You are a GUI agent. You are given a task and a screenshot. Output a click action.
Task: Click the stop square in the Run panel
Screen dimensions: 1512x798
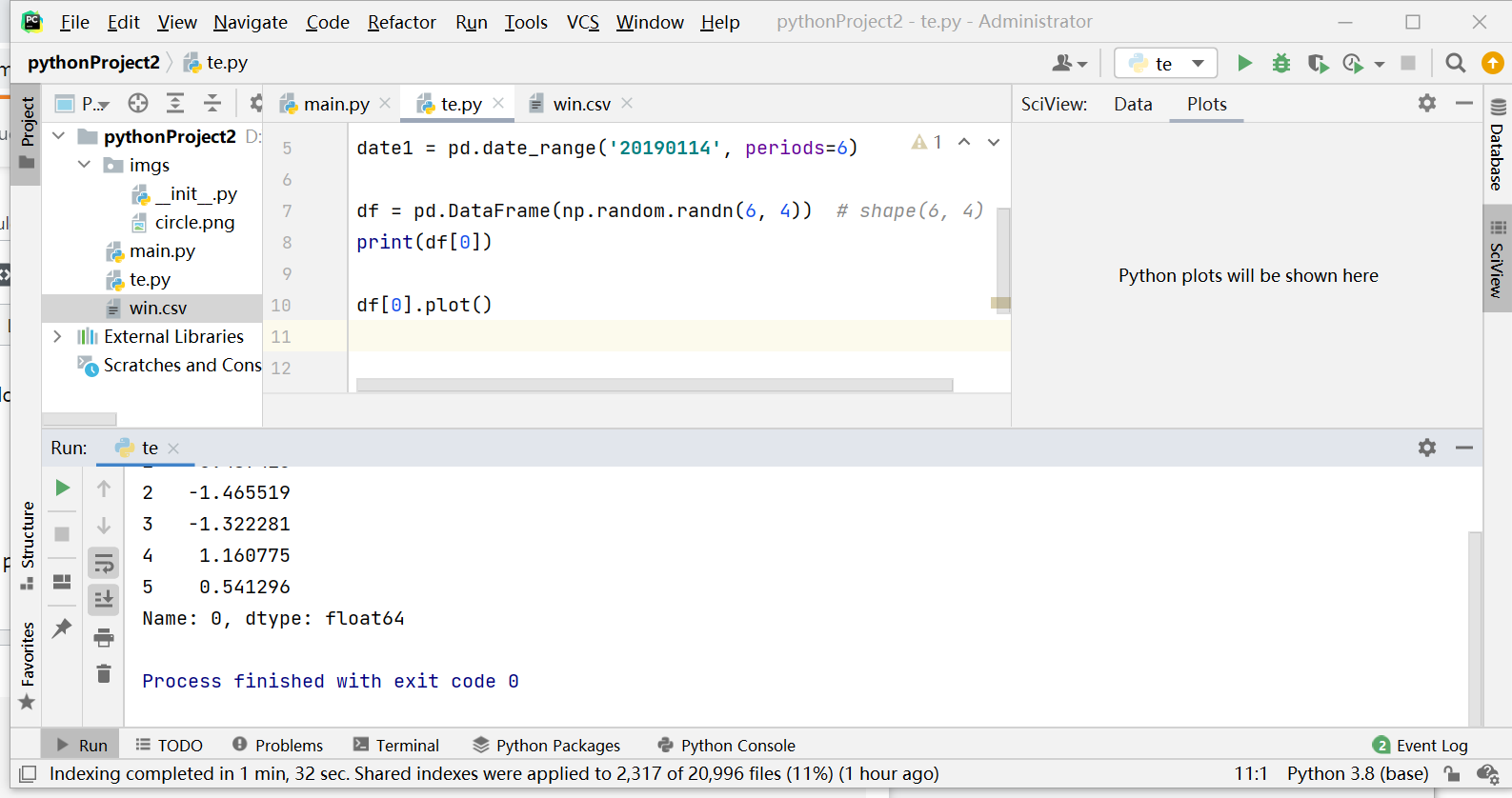pyautogui.click(x=63, y=534)
